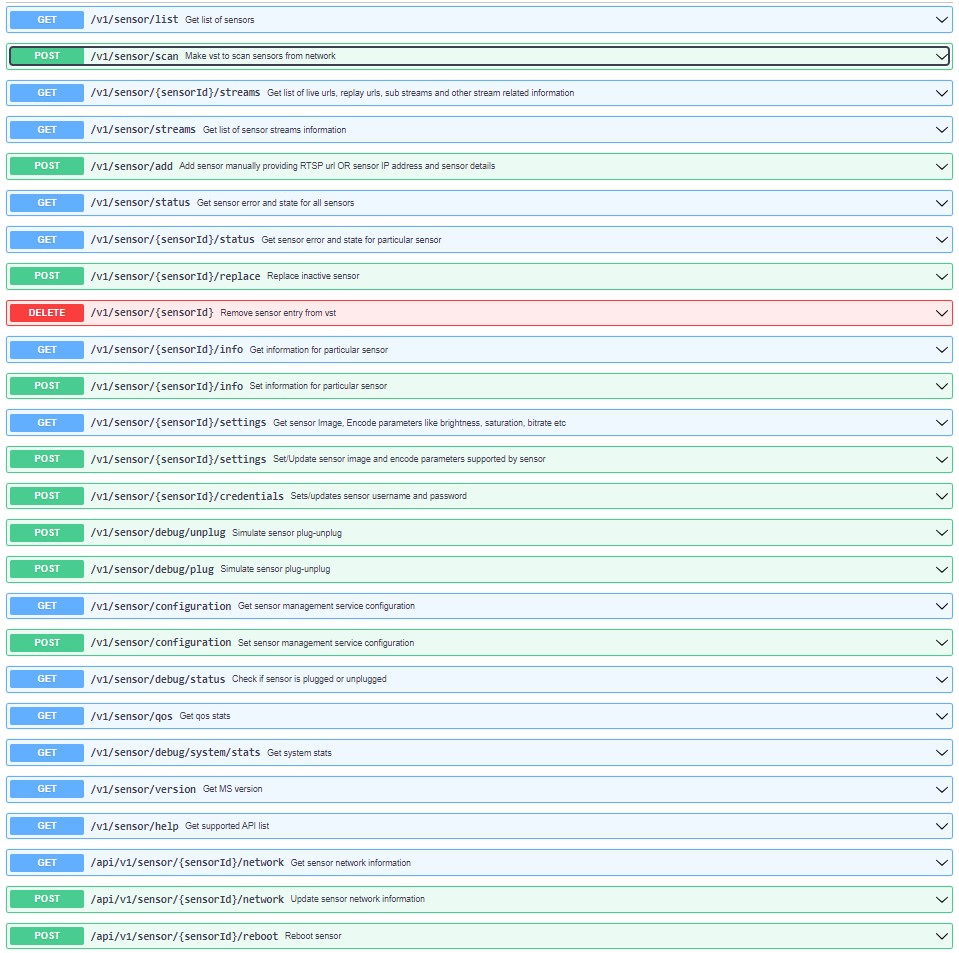Click the GET badge on /v1/sensor/version

pyautogui.click(x=45, y=789)
